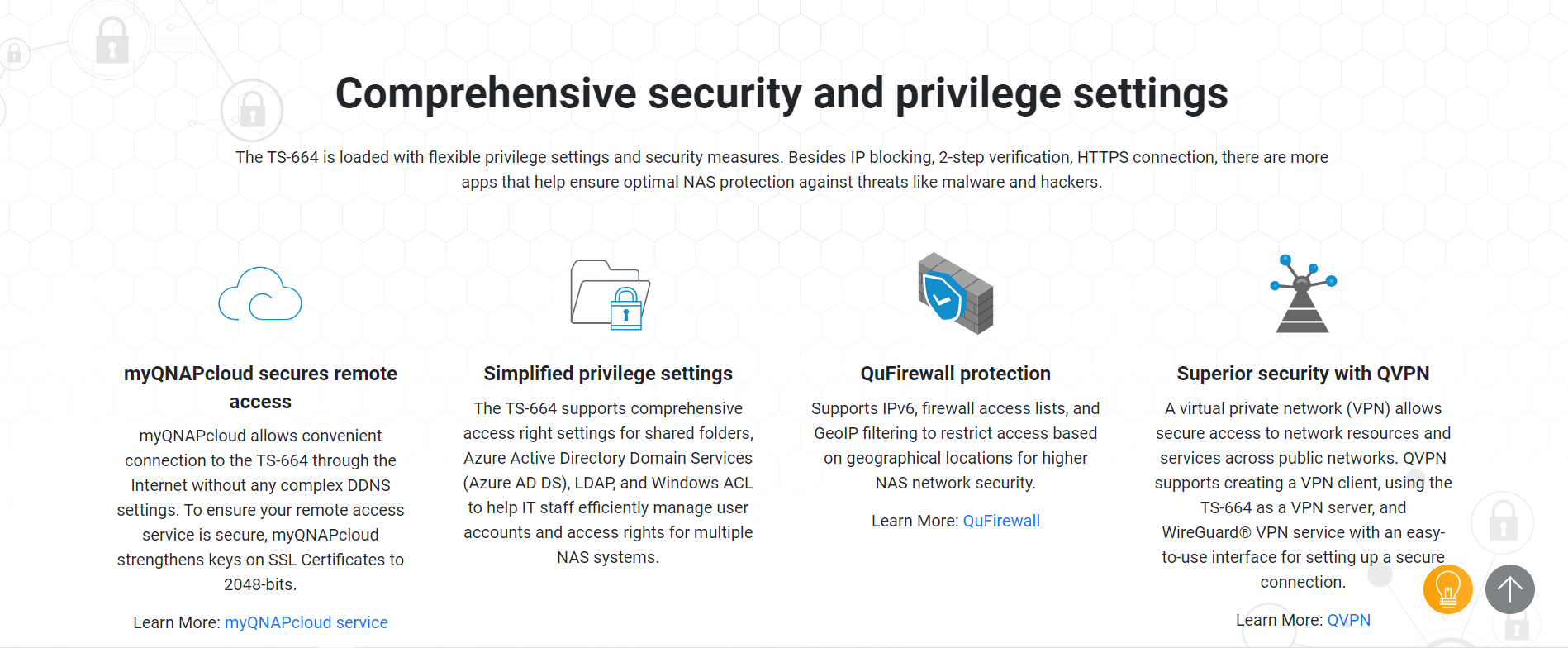
Task: Click the 'QuFirewall protection' title
Action: pyautogui.click(x=955, y=374)
